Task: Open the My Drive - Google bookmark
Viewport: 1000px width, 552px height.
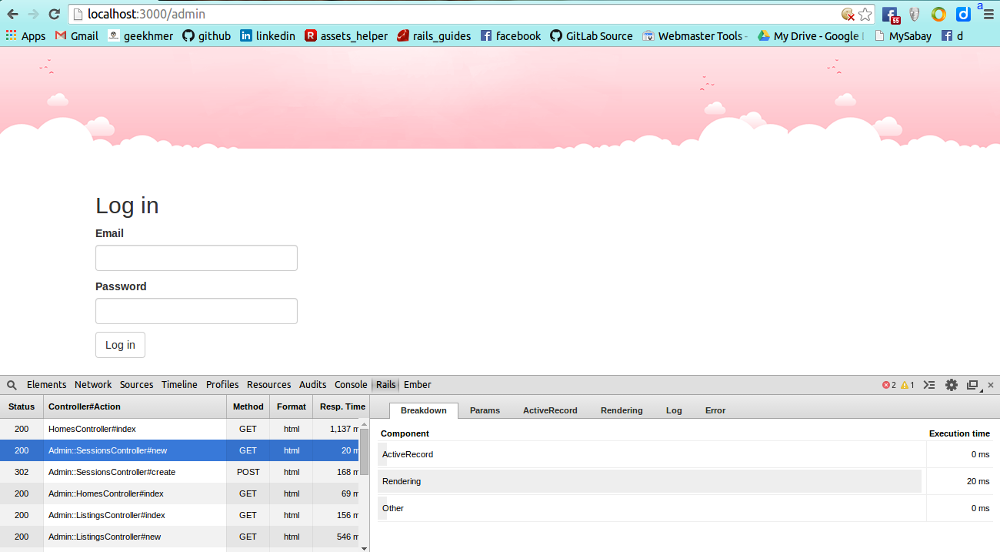Action: (810, 36)
